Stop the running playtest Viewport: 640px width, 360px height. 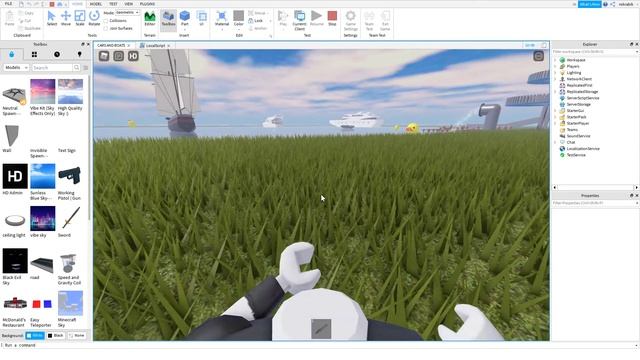point(332,18)
